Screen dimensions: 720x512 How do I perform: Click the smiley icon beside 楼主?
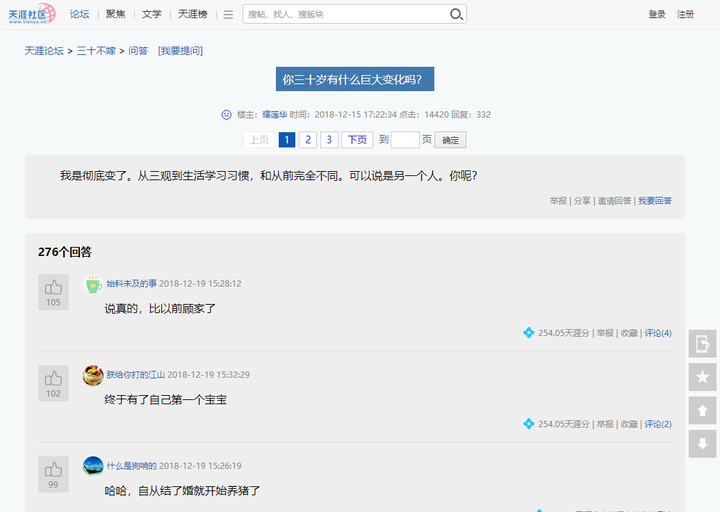pyautogui.click(x=226, y=114)
